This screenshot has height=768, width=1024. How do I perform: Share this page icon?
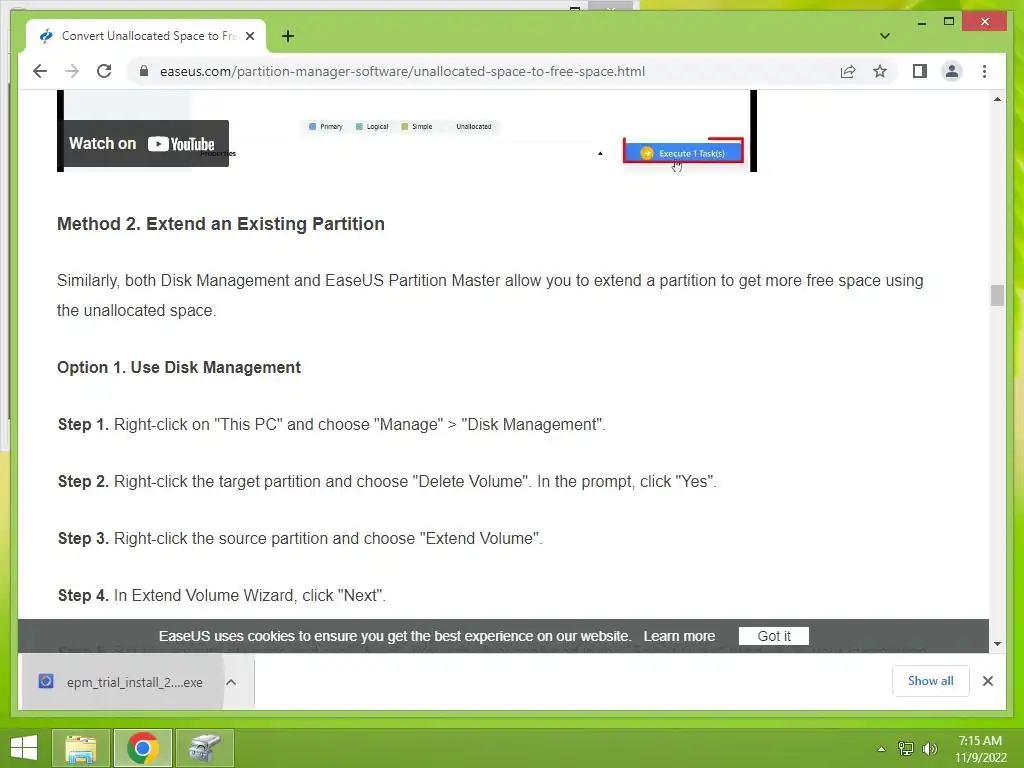point(848,71)
